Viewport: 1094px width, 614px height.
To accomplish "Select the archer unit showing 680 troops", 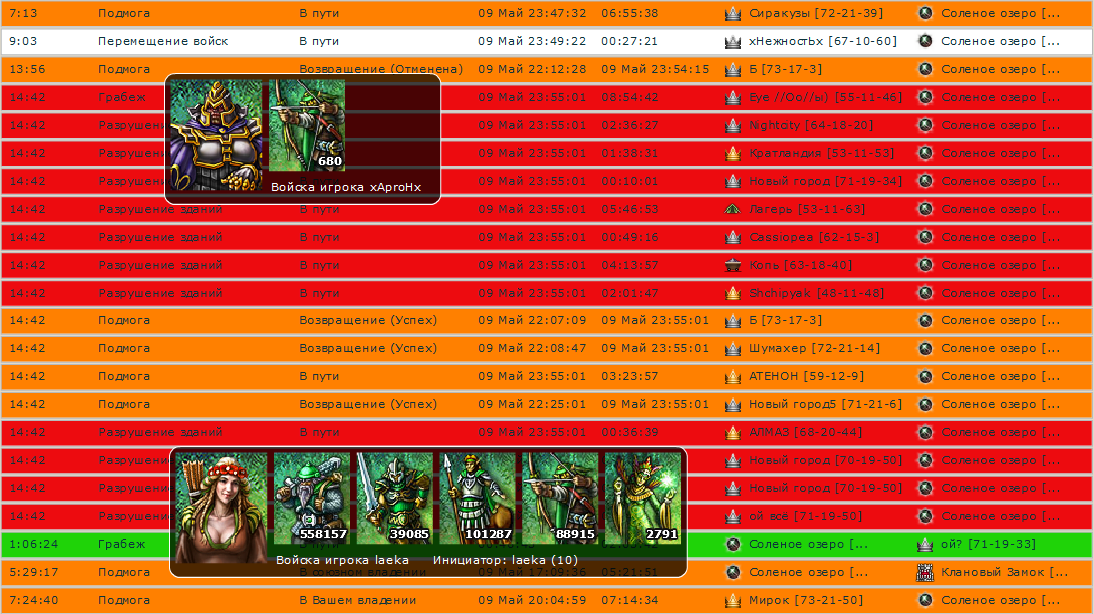I will click(306, 126).
